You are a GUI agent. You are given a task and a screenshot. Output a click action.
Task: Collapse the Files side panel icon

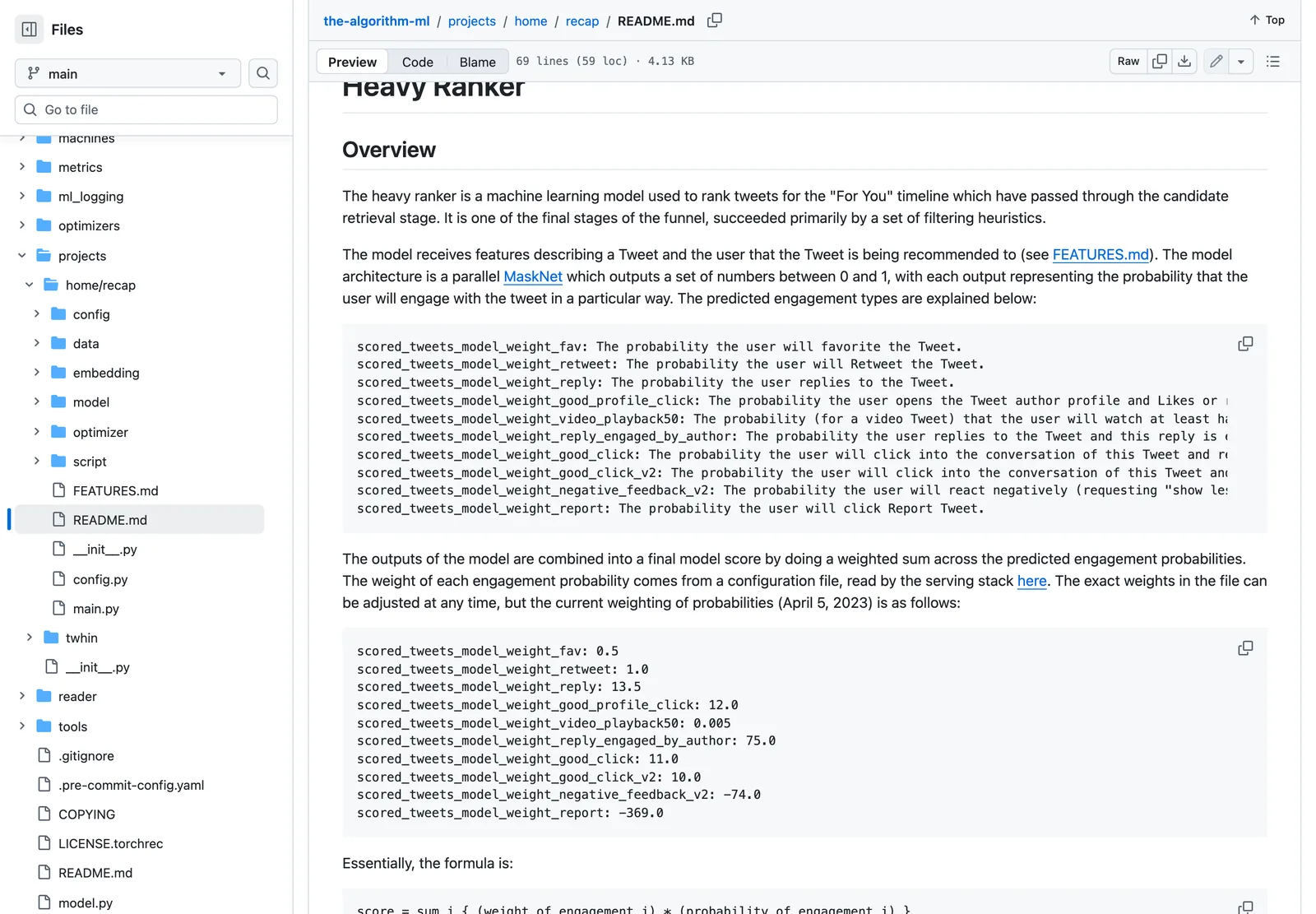(30, 30)
